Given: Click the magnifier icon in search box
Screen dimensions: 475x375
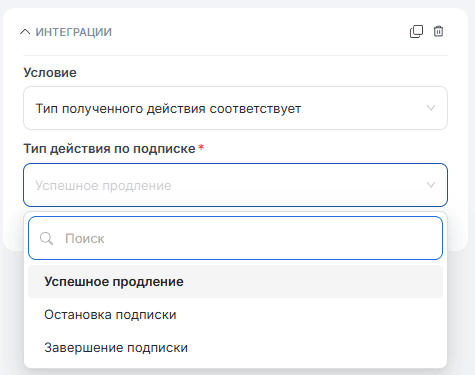Looking at the screenshot, I should pyautogui.click(x=46, y=239).
